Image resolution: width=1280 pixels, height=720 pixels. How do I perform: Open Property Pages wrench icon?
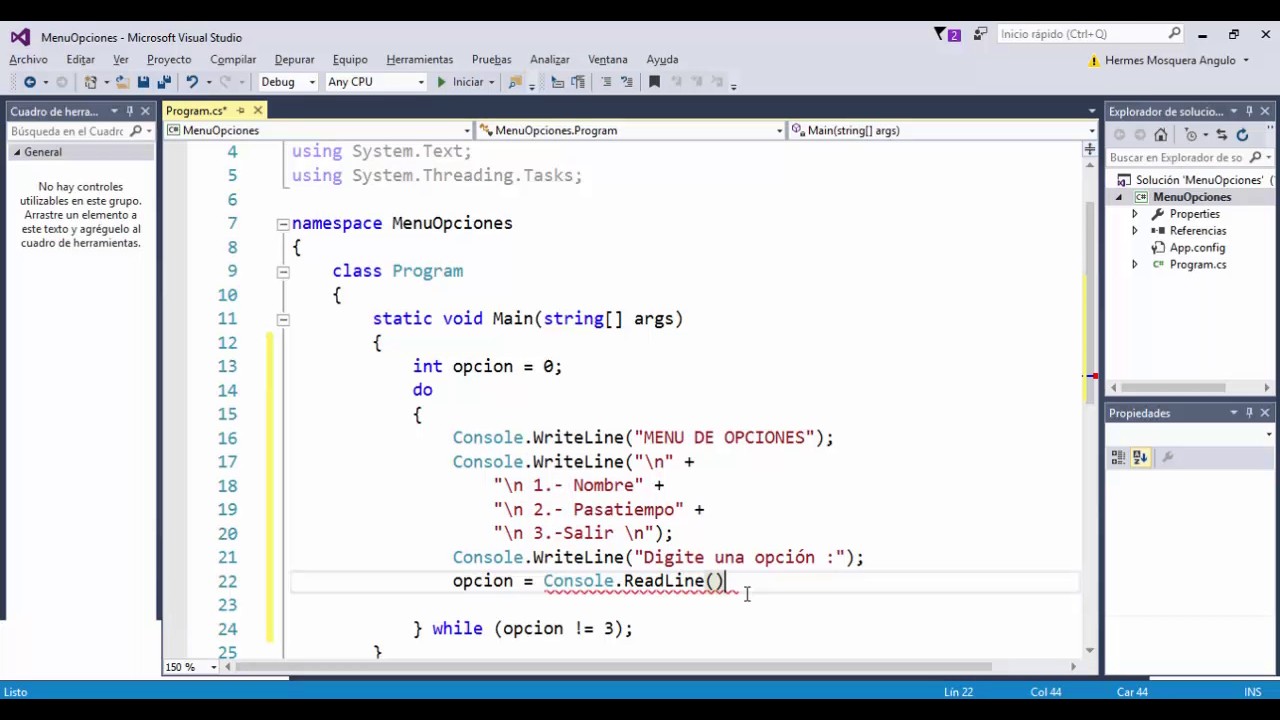(x=1167, y=457)
